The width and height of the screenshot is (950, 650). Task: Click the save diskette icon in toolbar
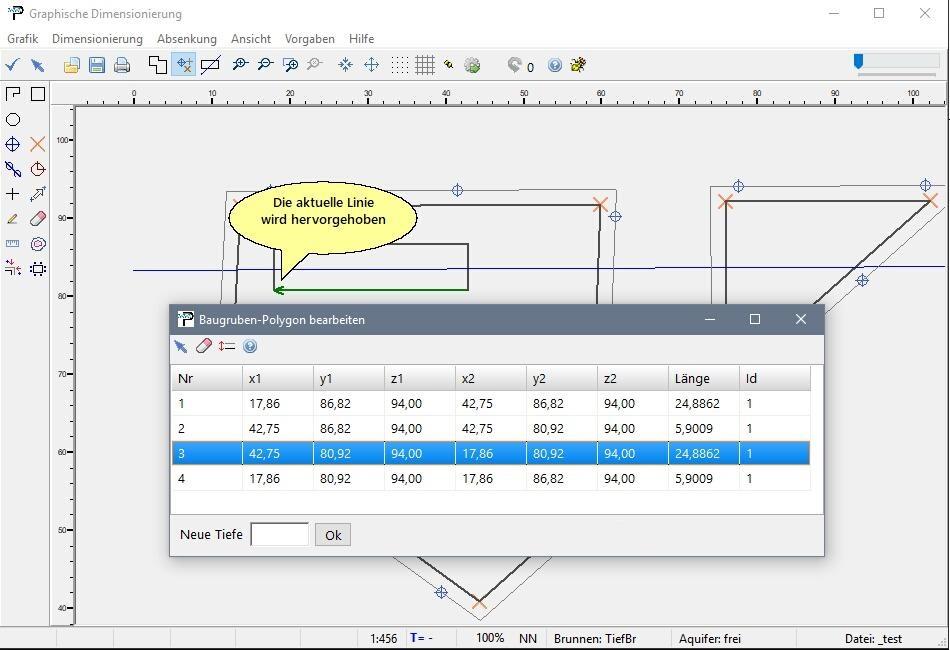(x=97, y=65)
